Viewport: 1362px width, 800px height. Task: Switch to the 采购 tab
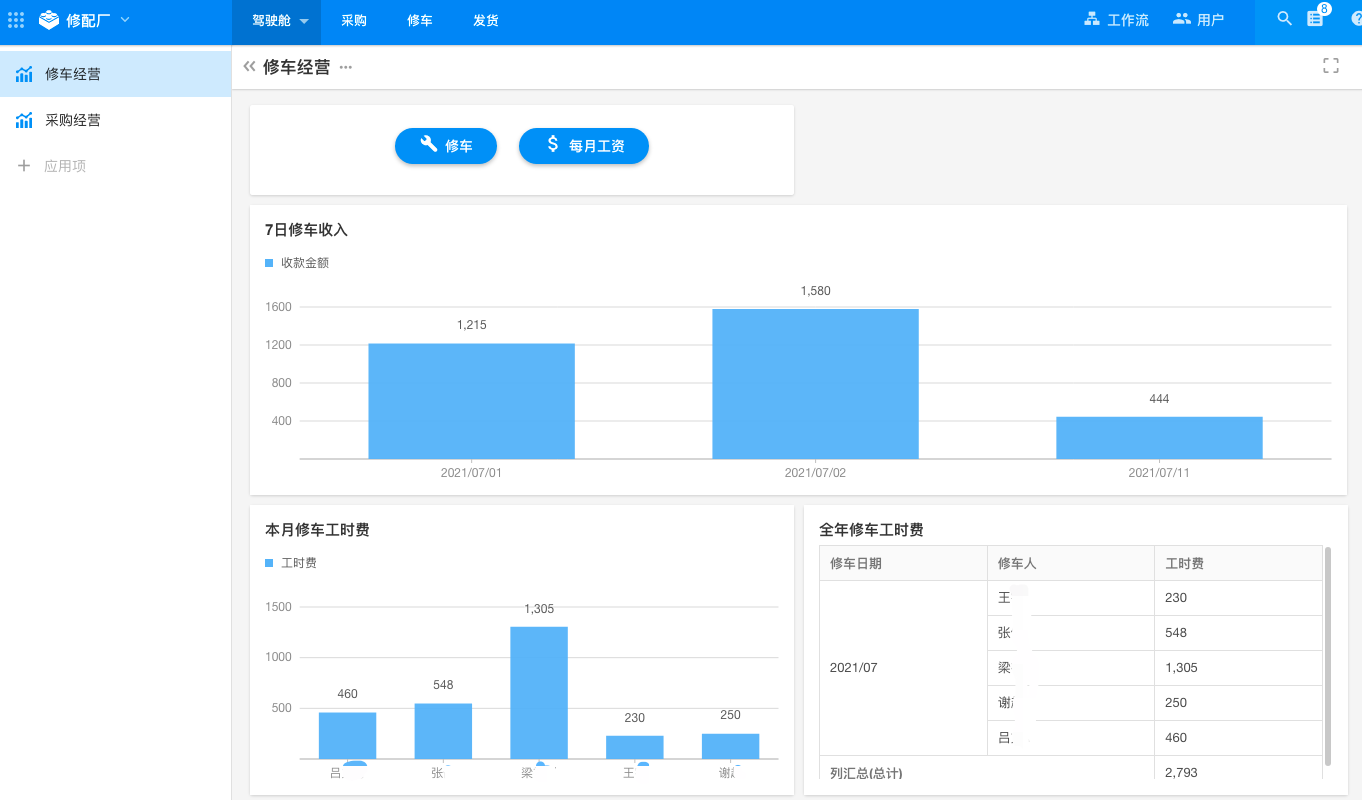(x=354, y=21)
